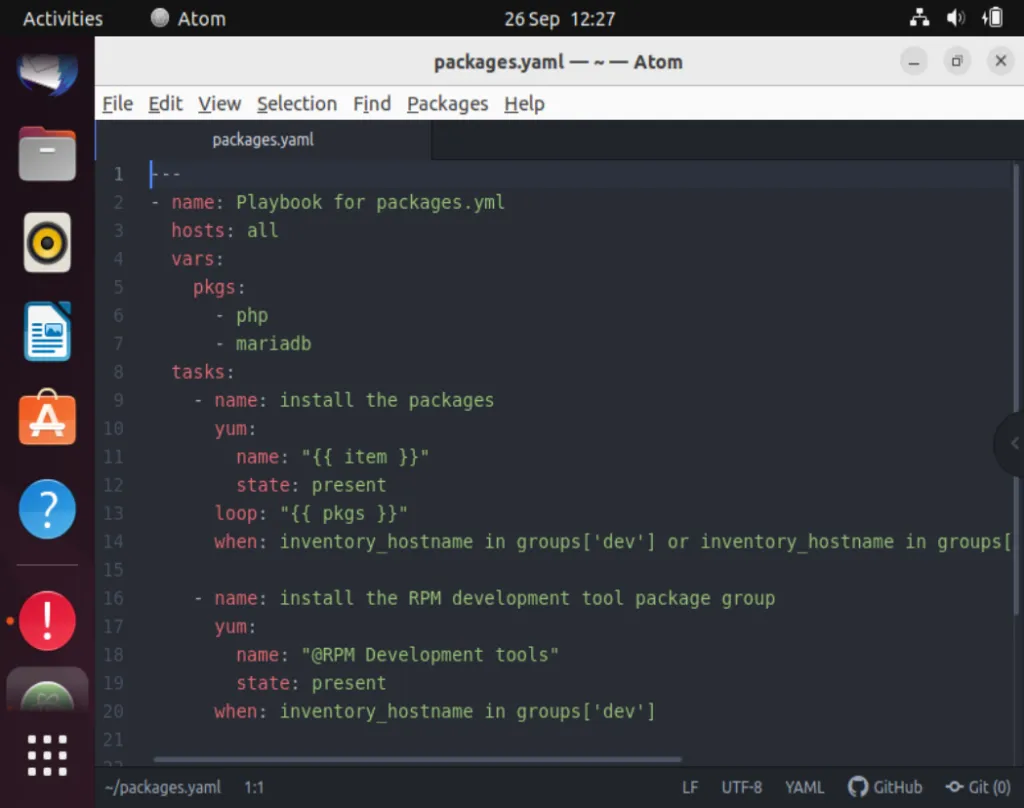The image size is (1024, 808).
Task: Show Applications grid in the dock
Action: (x=47, y=755)
